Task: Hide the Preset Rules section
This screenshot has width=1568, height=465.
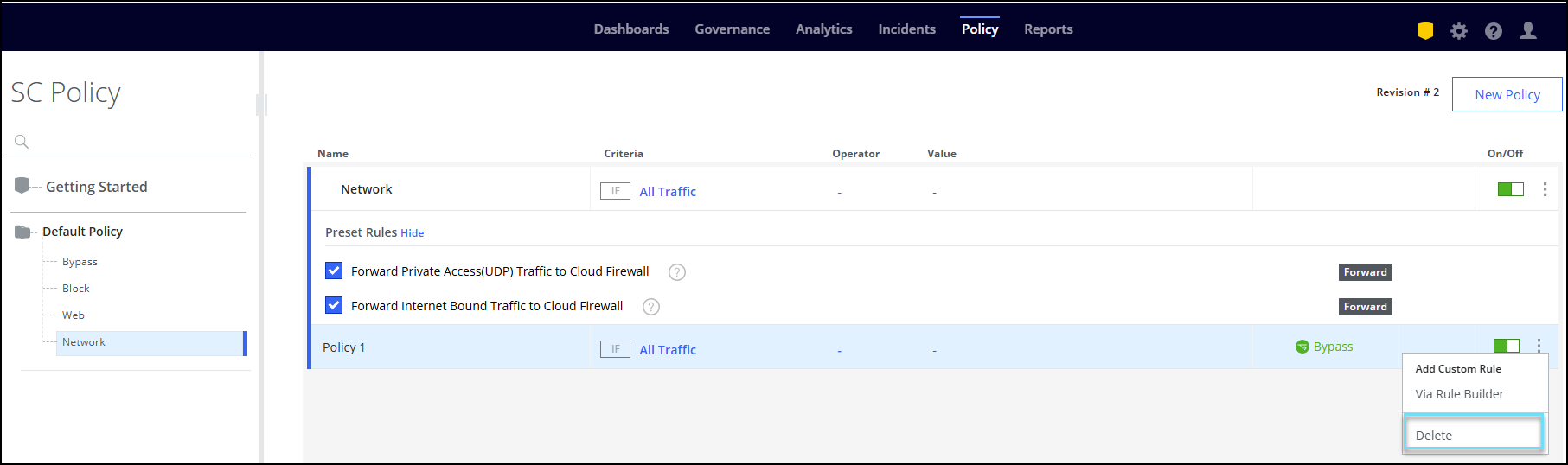Action: coord(412,233)
